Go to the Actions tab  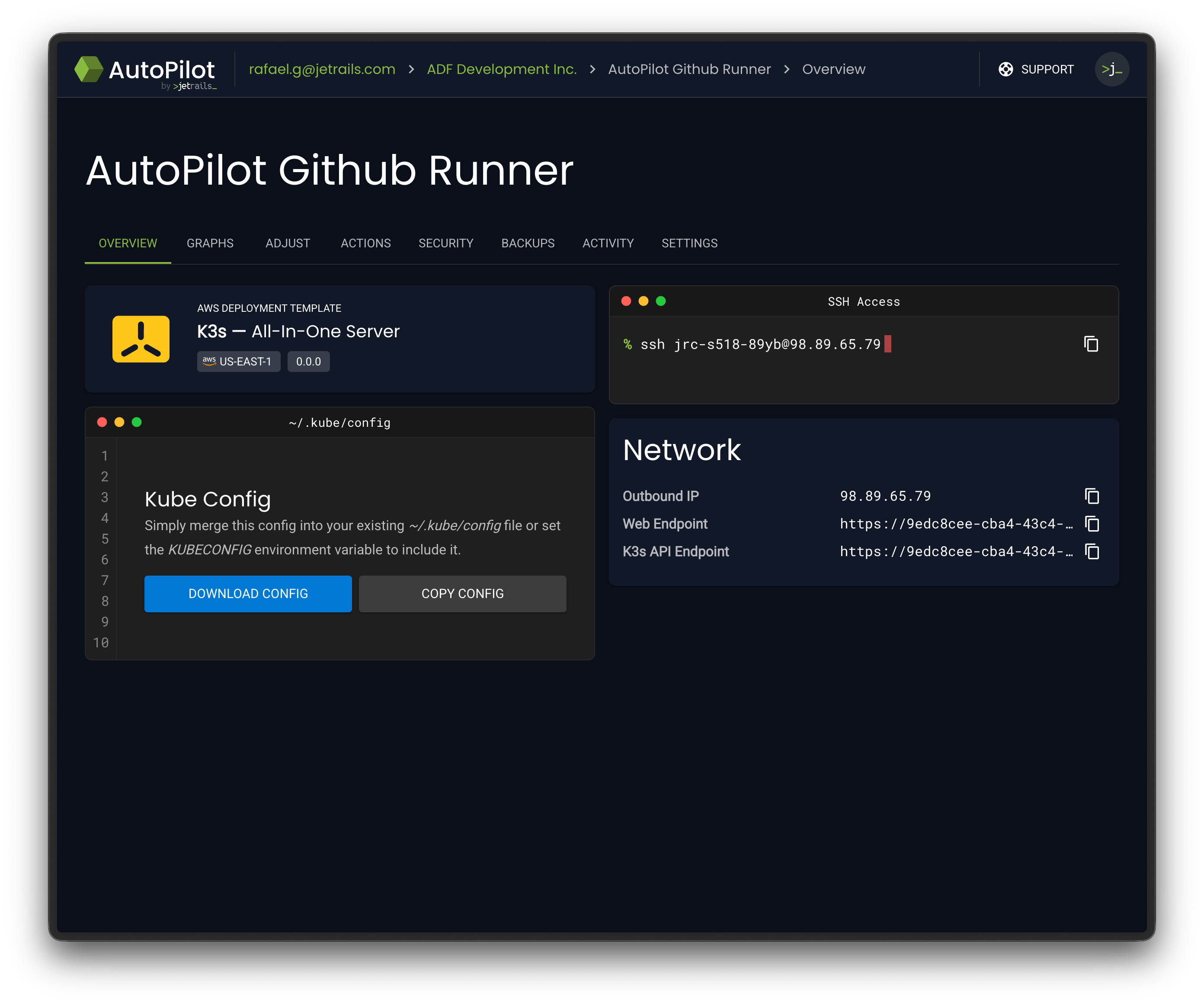[366, 243]
